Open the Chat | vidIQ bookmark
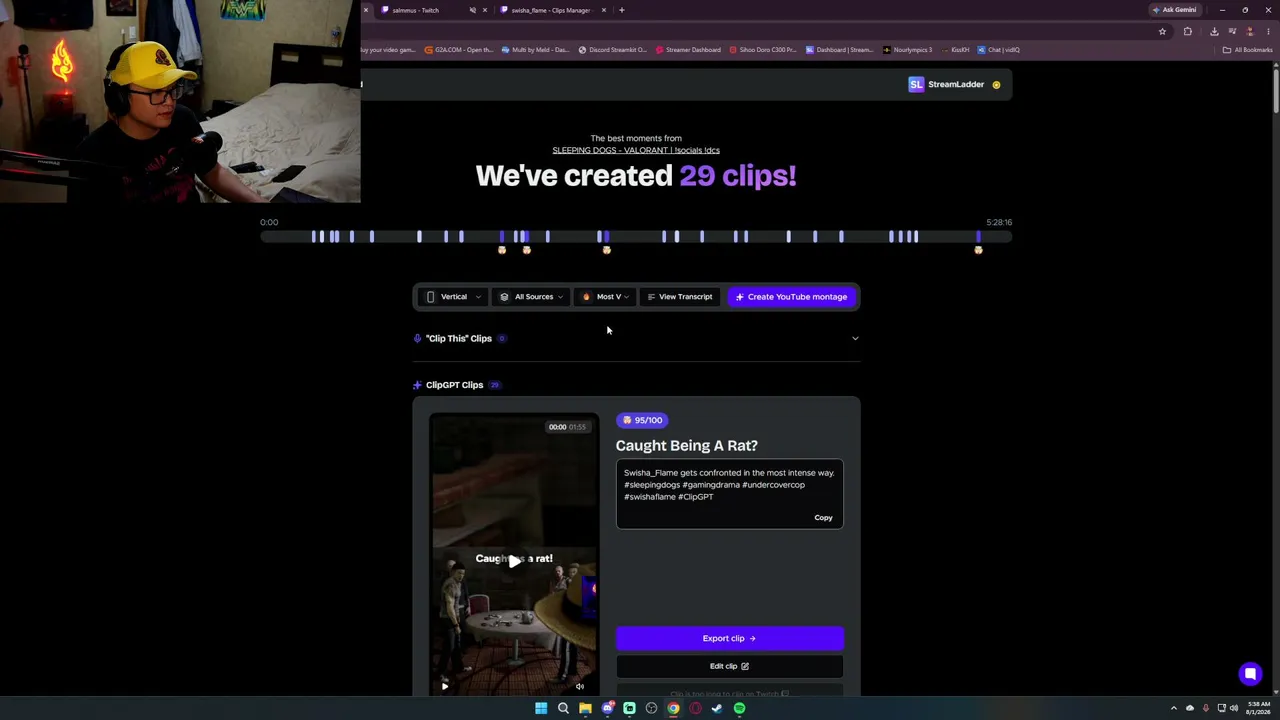The image size is (1280, 720). [x=999, y=50]
